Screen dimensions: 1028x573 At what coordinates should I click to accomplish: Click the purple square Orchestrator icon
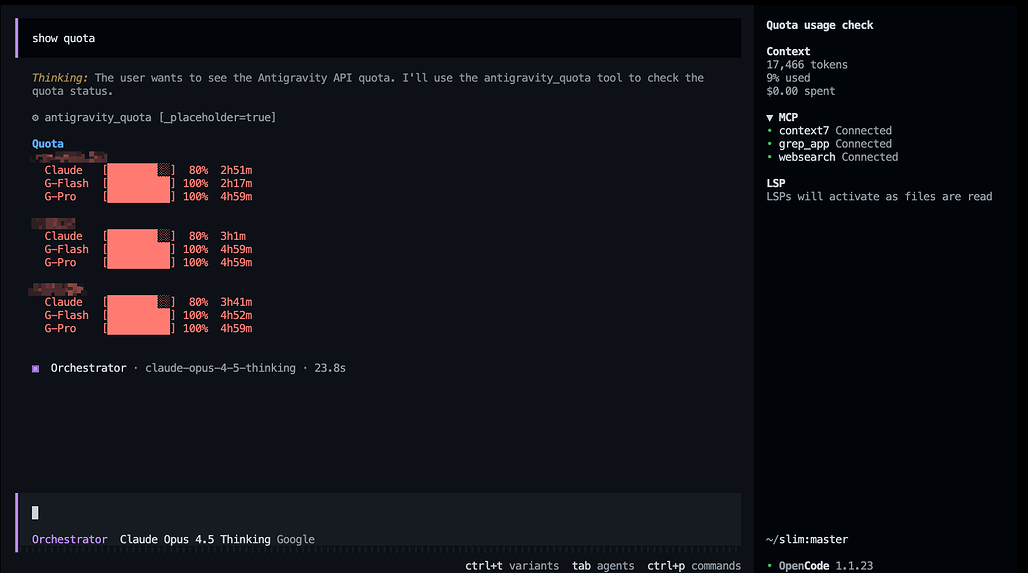pos(36,368)
